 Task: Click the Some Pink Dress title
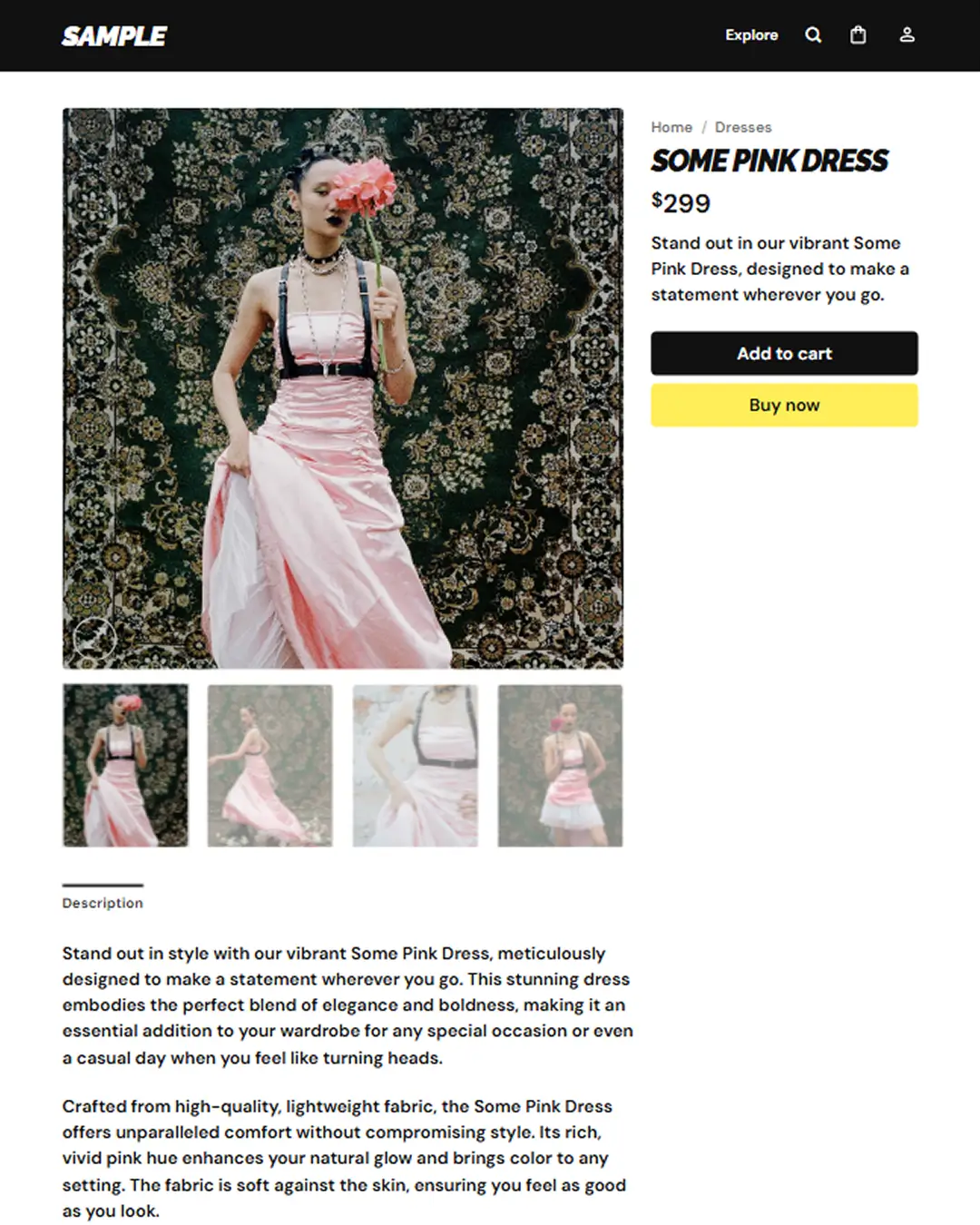(769, 161)
